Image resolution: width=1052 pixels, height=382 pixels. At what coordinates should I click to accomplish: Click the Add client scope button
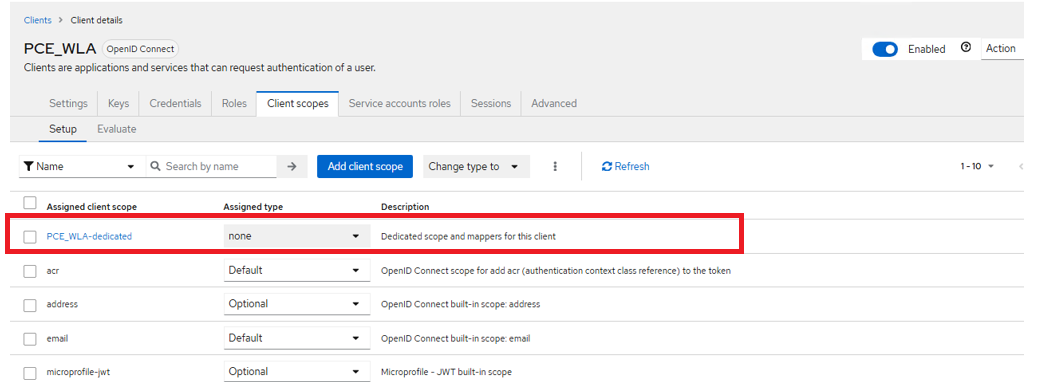tap(365, 166)
